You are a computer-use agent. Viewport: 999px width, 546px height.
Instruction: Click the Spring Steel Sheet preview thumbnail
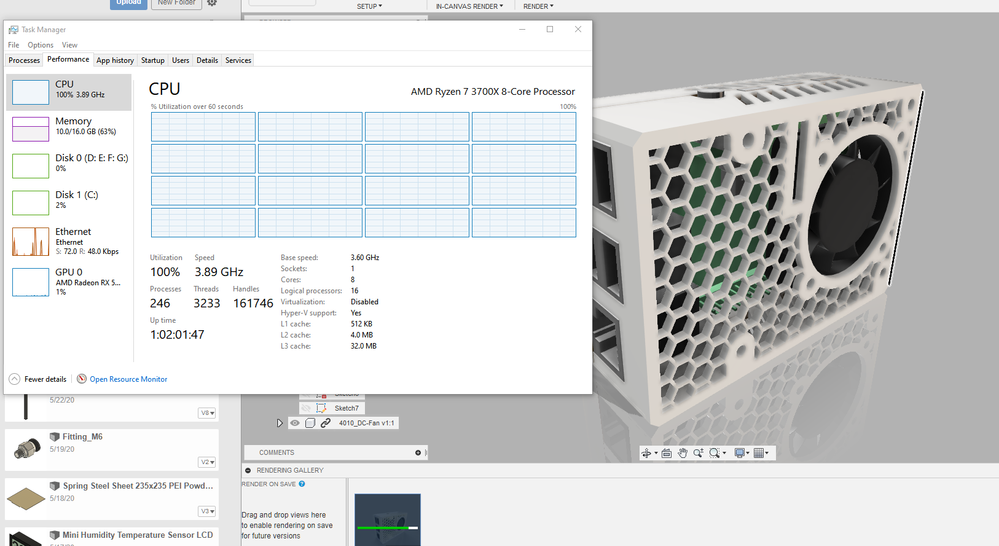pos(26,498)
